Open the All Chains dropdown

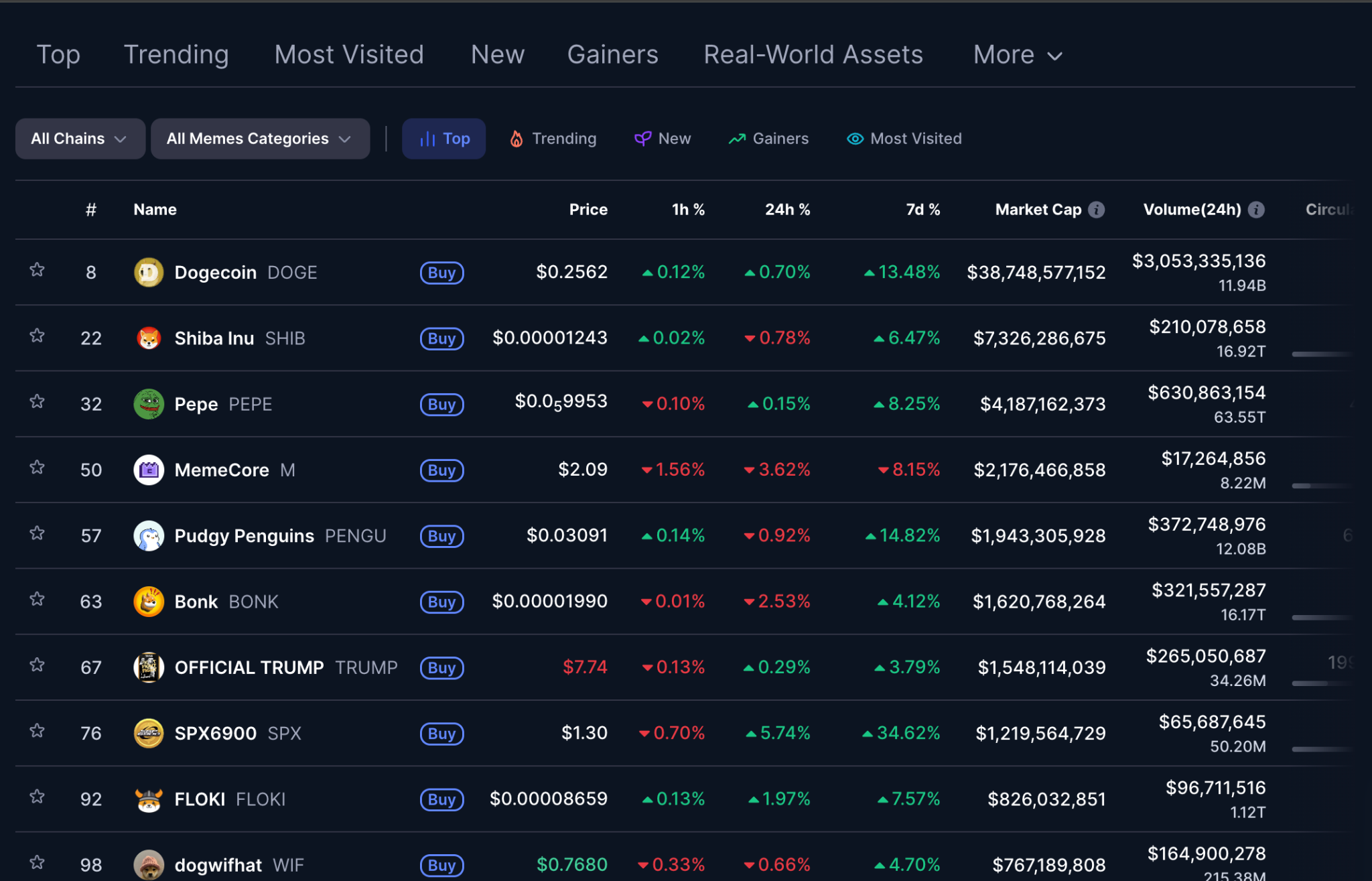pyautogui.click(x=80, y=139)
